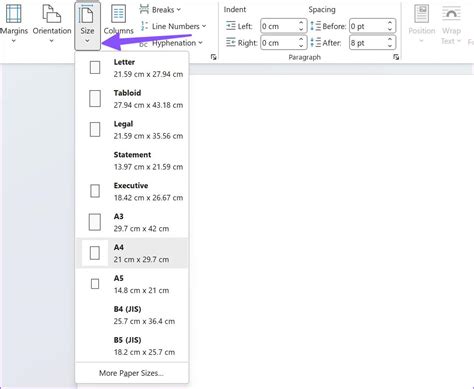Image resolution: width=474 pixels, height=389 pixels.
Task: Select Legal paper size
Action: click(x=132, y=130)
